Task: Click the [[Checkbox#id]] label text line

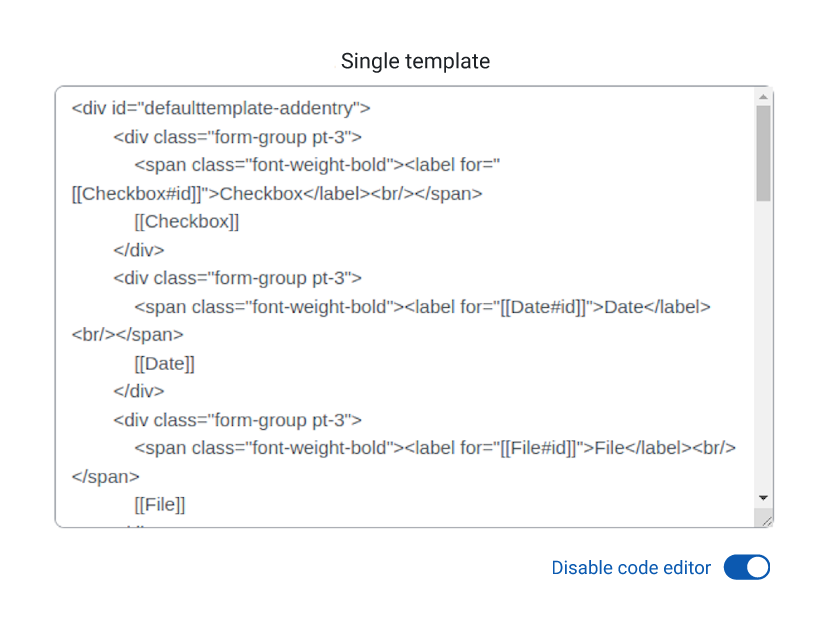Action: click(277, 193)
